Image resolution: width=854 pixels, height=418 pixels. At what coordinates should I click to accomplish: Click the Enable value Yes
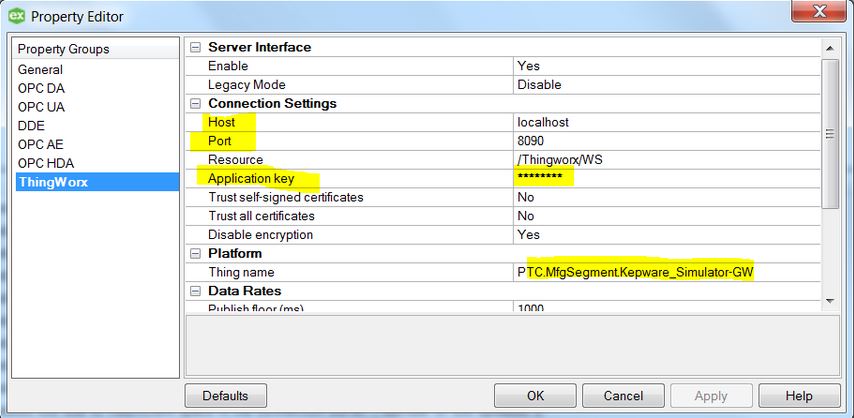[x=667, y=66]
